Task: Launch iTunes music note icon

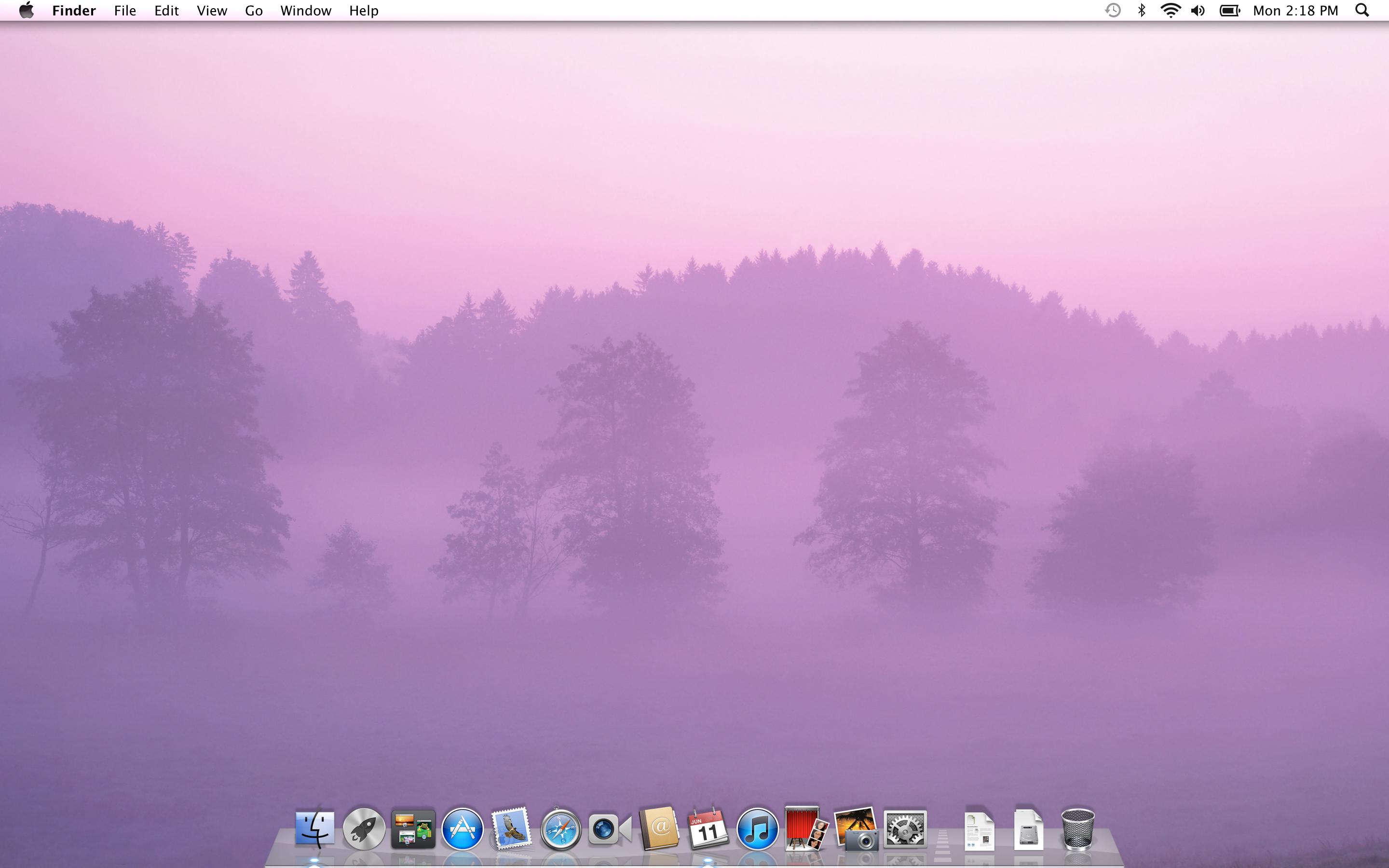Action: coord(757,829)
